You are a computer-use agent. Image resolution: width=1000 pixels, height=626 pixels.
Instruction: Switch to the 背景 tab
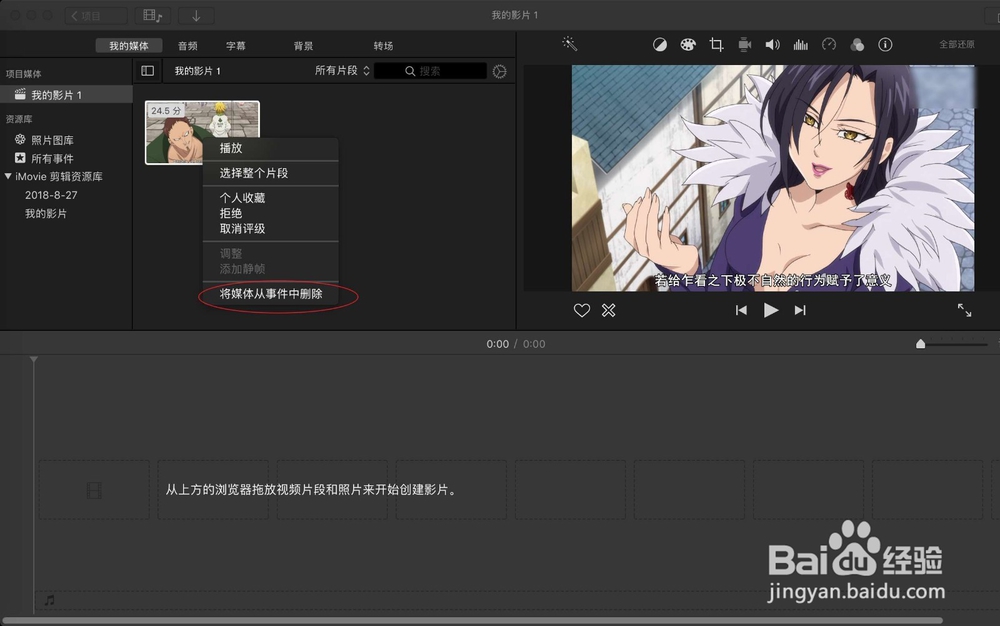304,46
